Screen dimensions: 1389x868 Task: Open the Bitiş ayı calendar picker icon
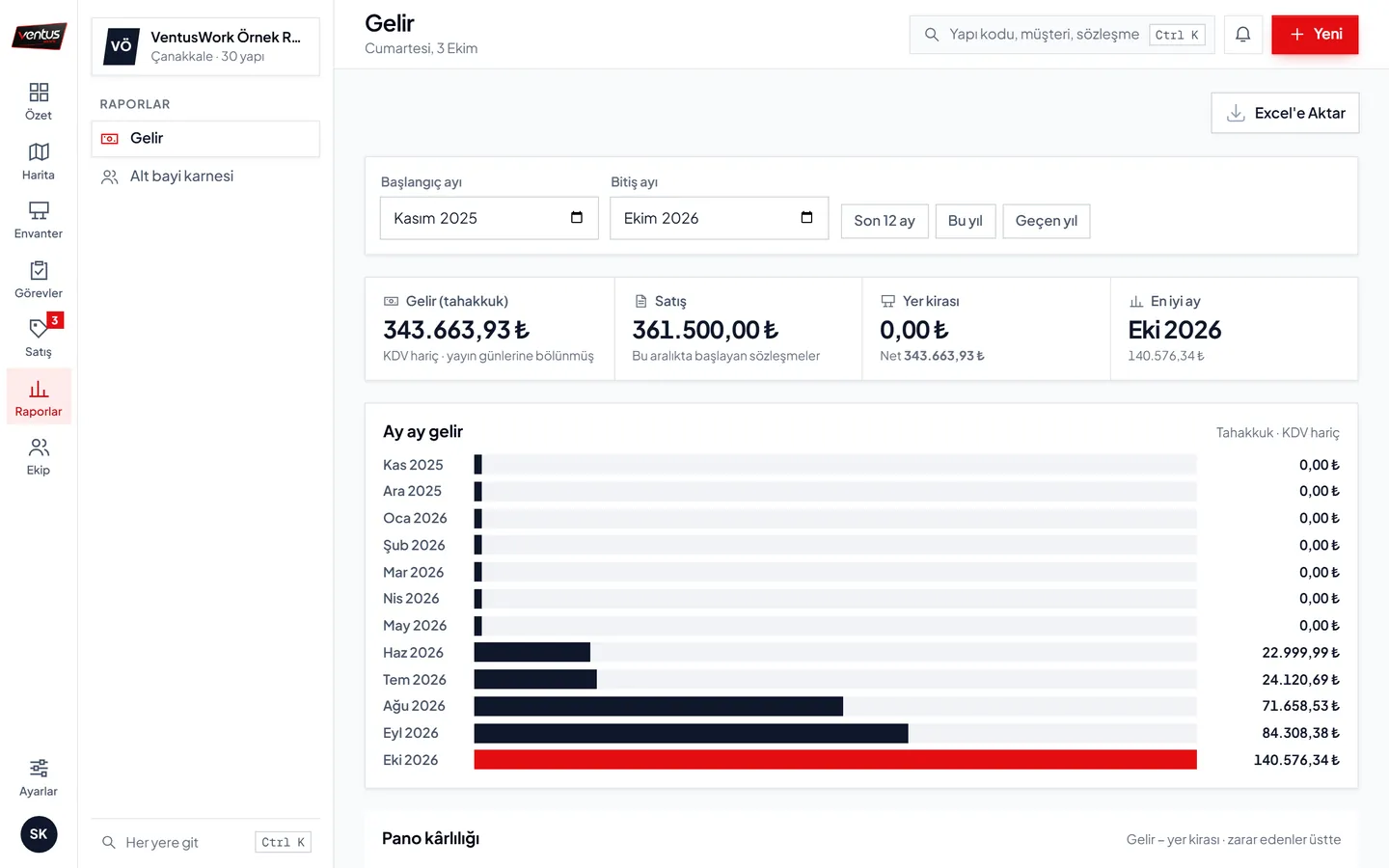coord(806,218)
